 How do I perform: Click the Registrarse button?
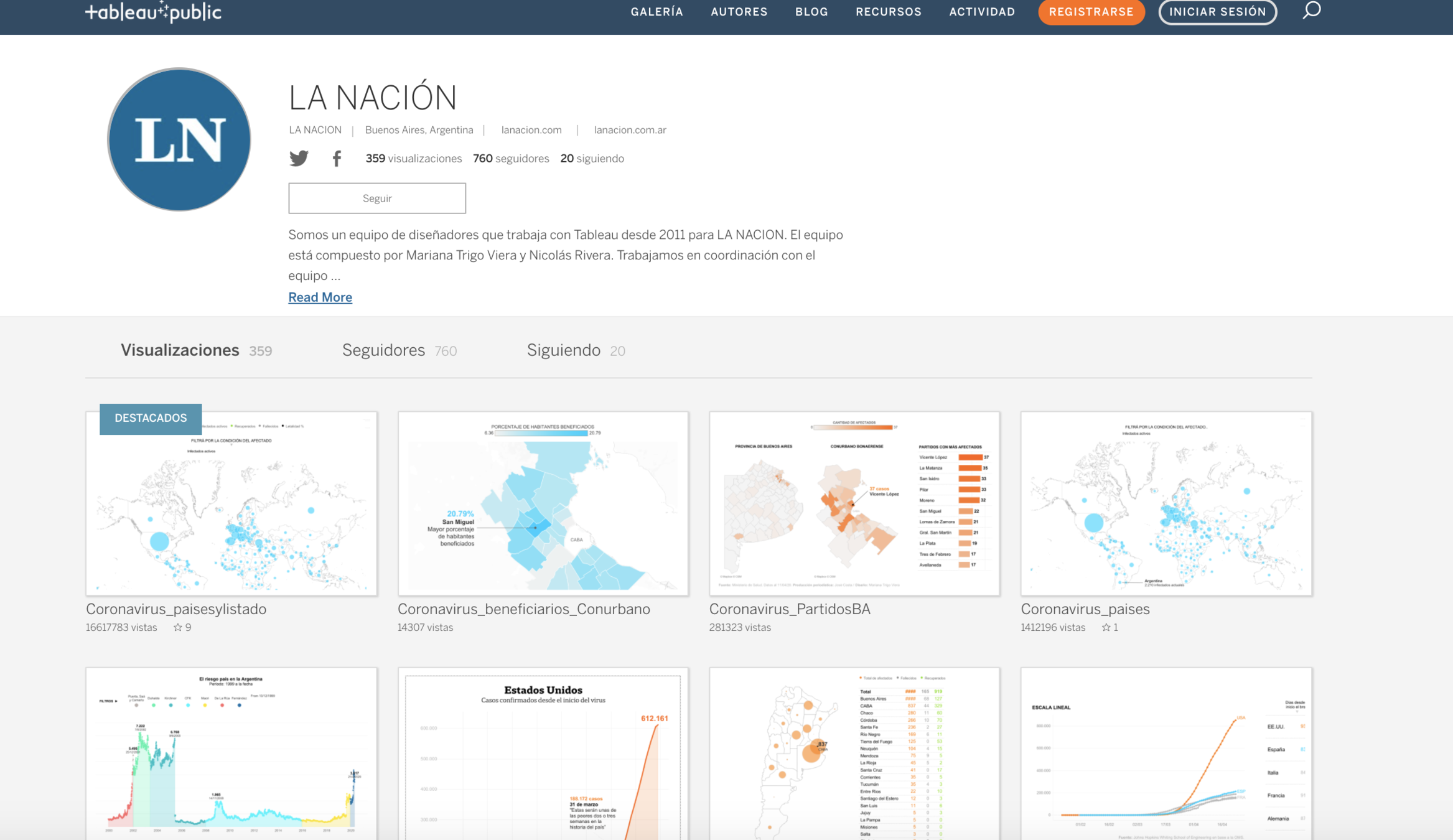pos(1091,12)
